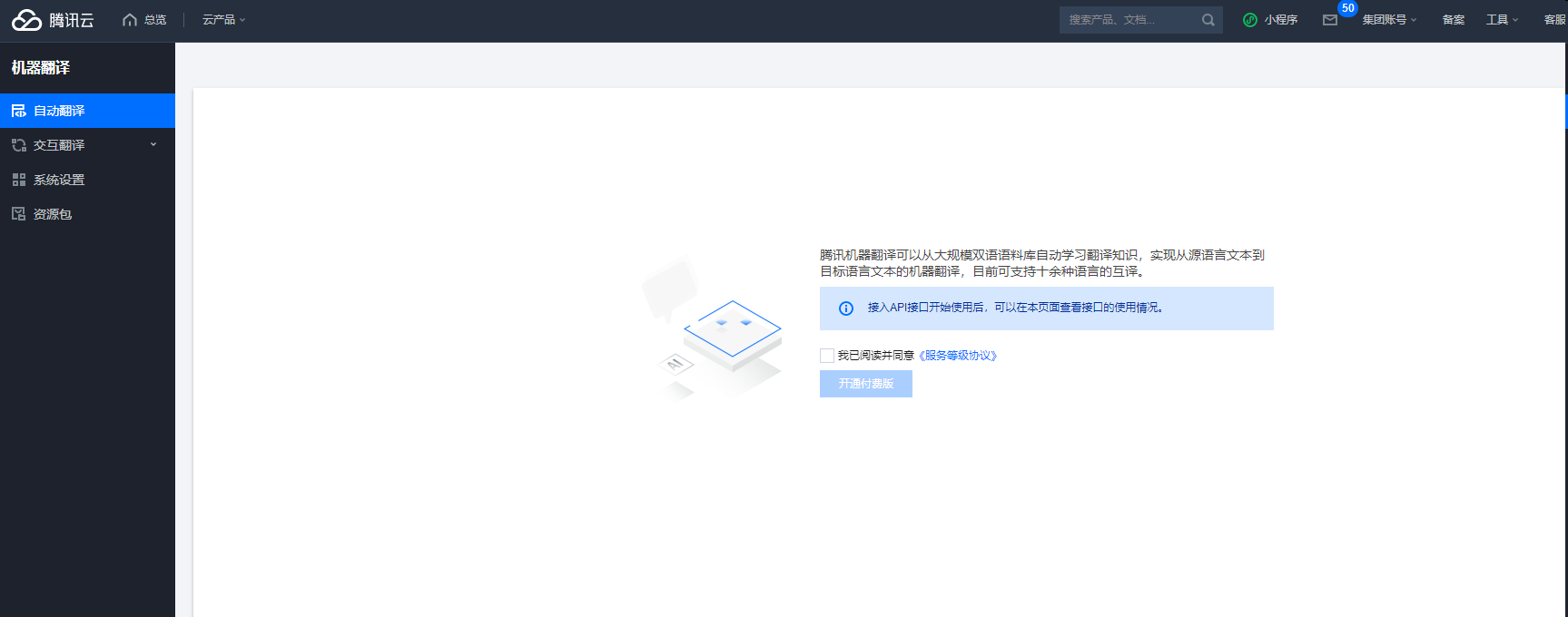Click the 开通付费版 button

(x=866, y=384)
